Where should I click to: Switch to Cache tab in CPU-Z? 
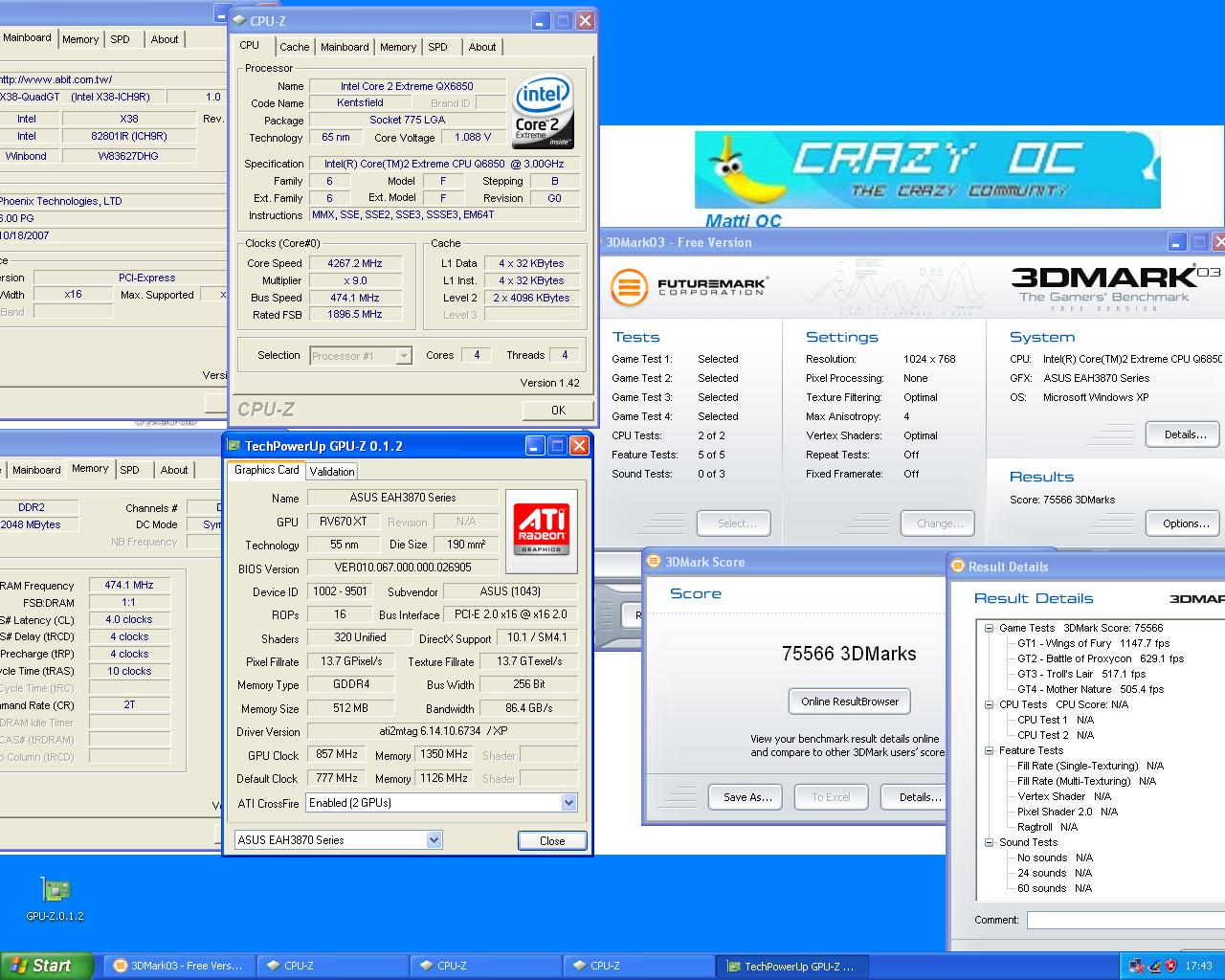294,47
